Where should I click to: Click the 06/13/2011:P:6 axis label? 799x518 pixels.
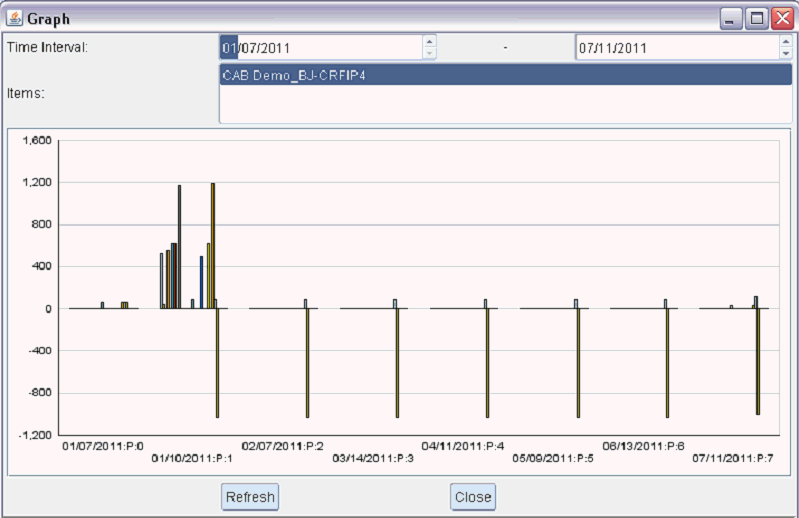tap(643, 446)
